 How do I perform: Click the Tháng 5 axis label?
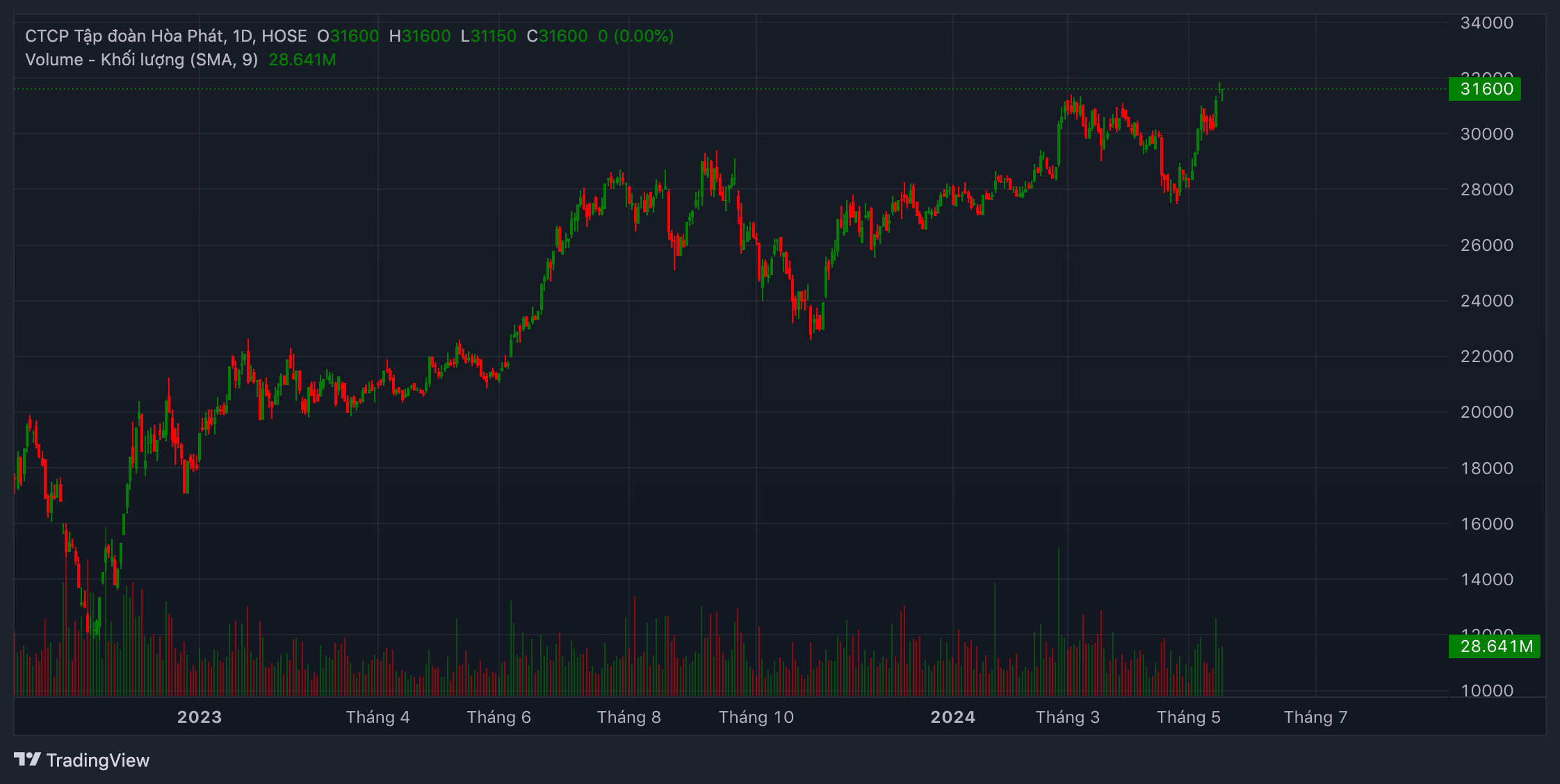[1189, 717]
